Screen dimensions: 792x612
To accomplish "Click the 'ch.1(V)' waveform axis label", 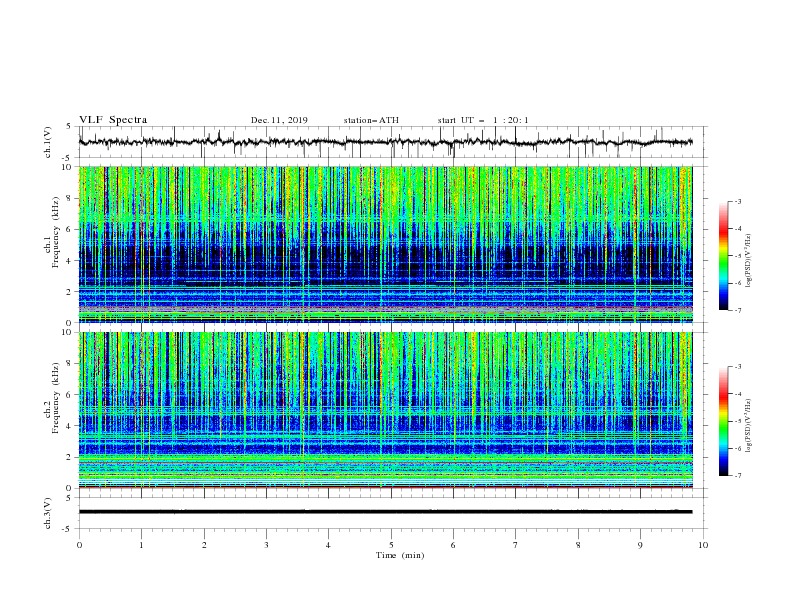I will [48, 142].
